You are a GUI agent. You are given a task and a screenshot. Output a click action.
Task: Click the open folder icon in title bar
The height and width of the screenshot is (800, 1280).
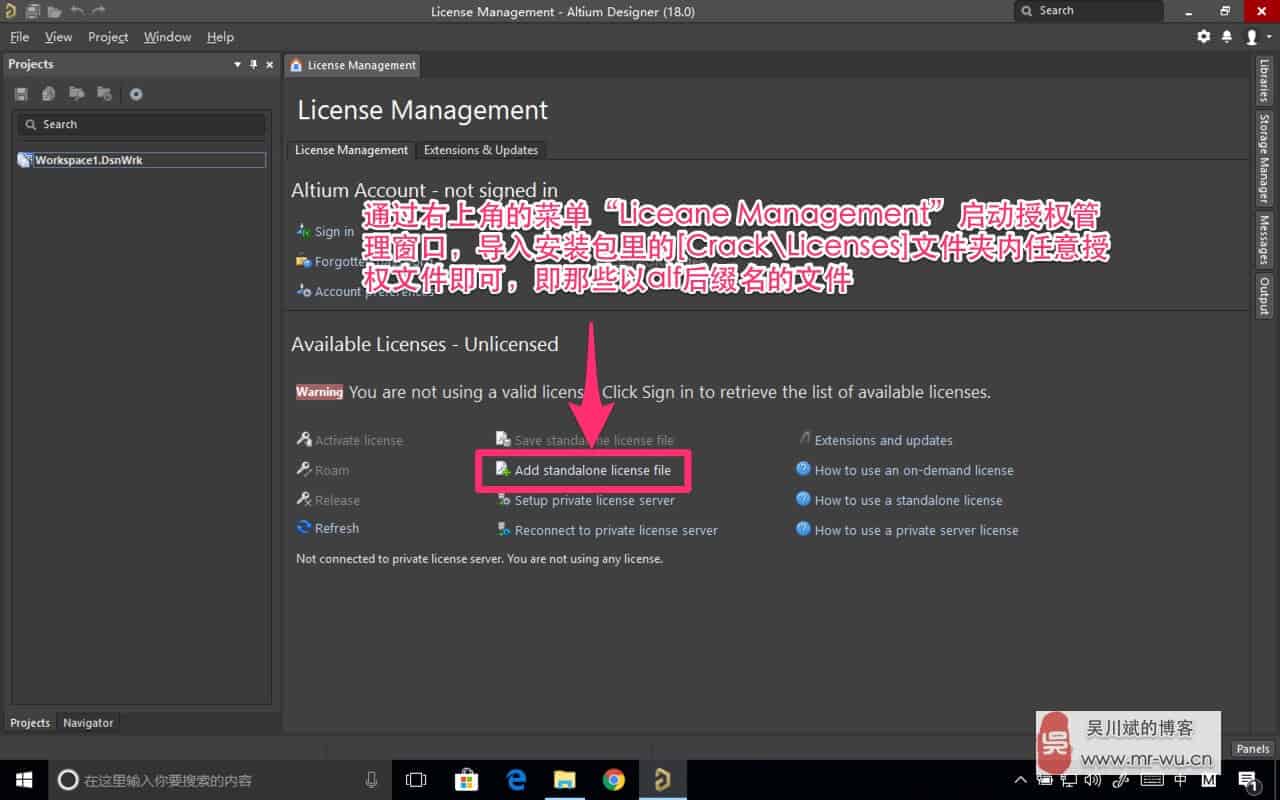click(54, 11)
